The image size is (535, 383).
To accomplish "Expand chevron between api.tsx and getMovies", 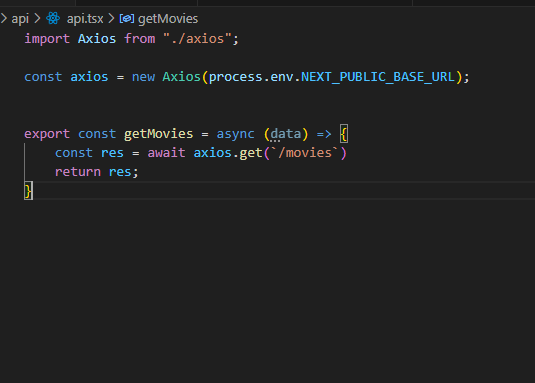I will point(111,18).
